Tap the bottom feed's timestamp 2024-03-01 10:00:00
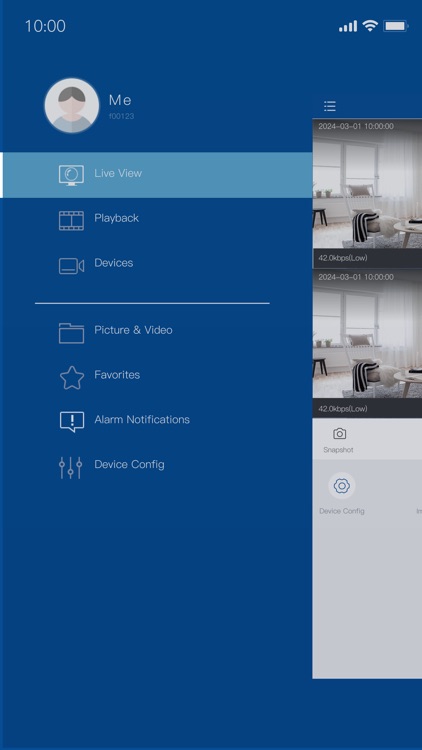422x750 pixels. pyautogui.click(x=356, y=277)
